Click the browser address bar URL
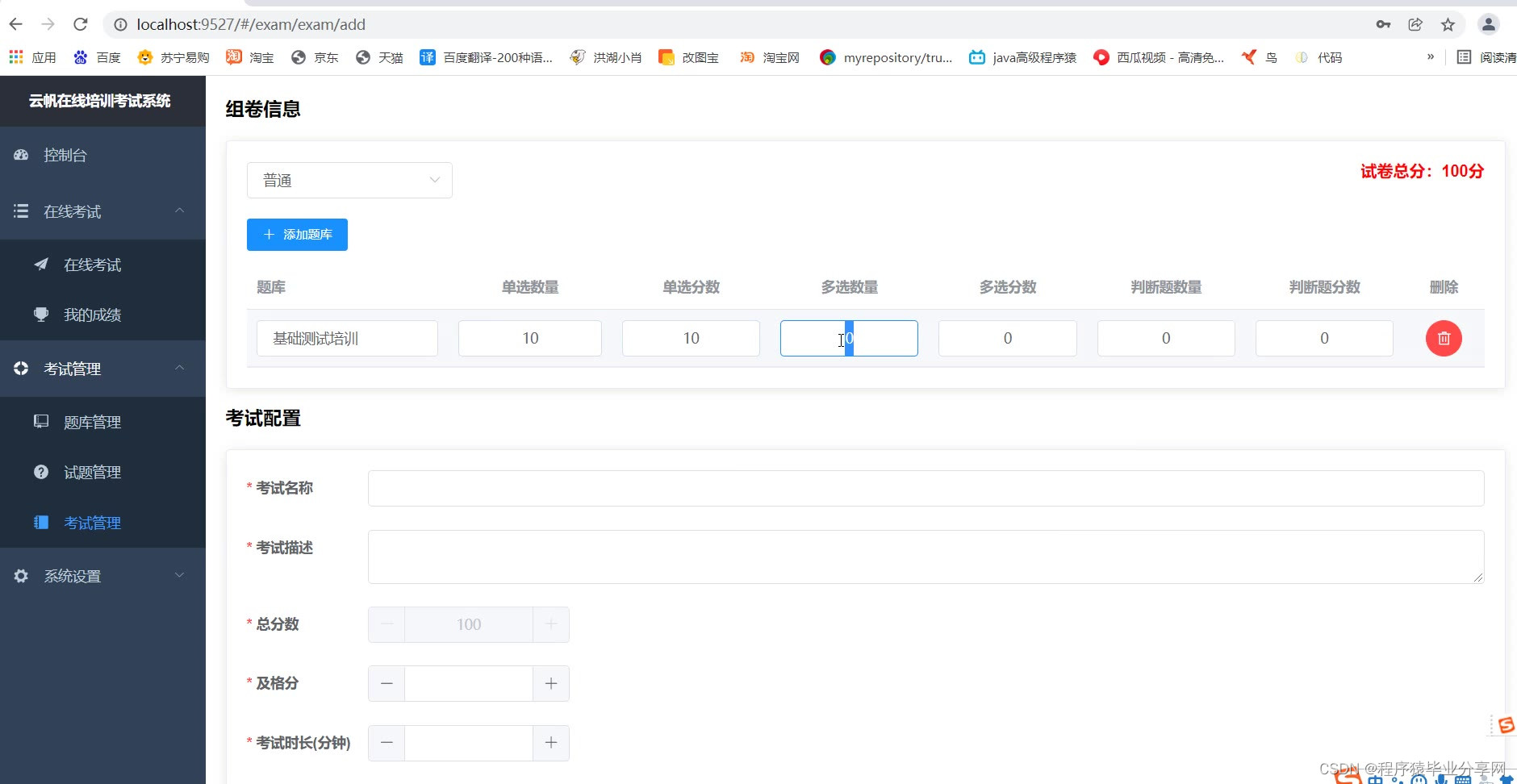This screenshot has width=1517, height=784. (x=251, y=24)
